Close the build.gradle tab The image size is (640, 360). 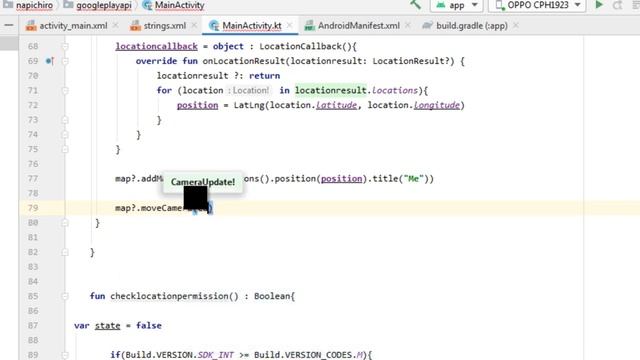click(x=516, y=25)
